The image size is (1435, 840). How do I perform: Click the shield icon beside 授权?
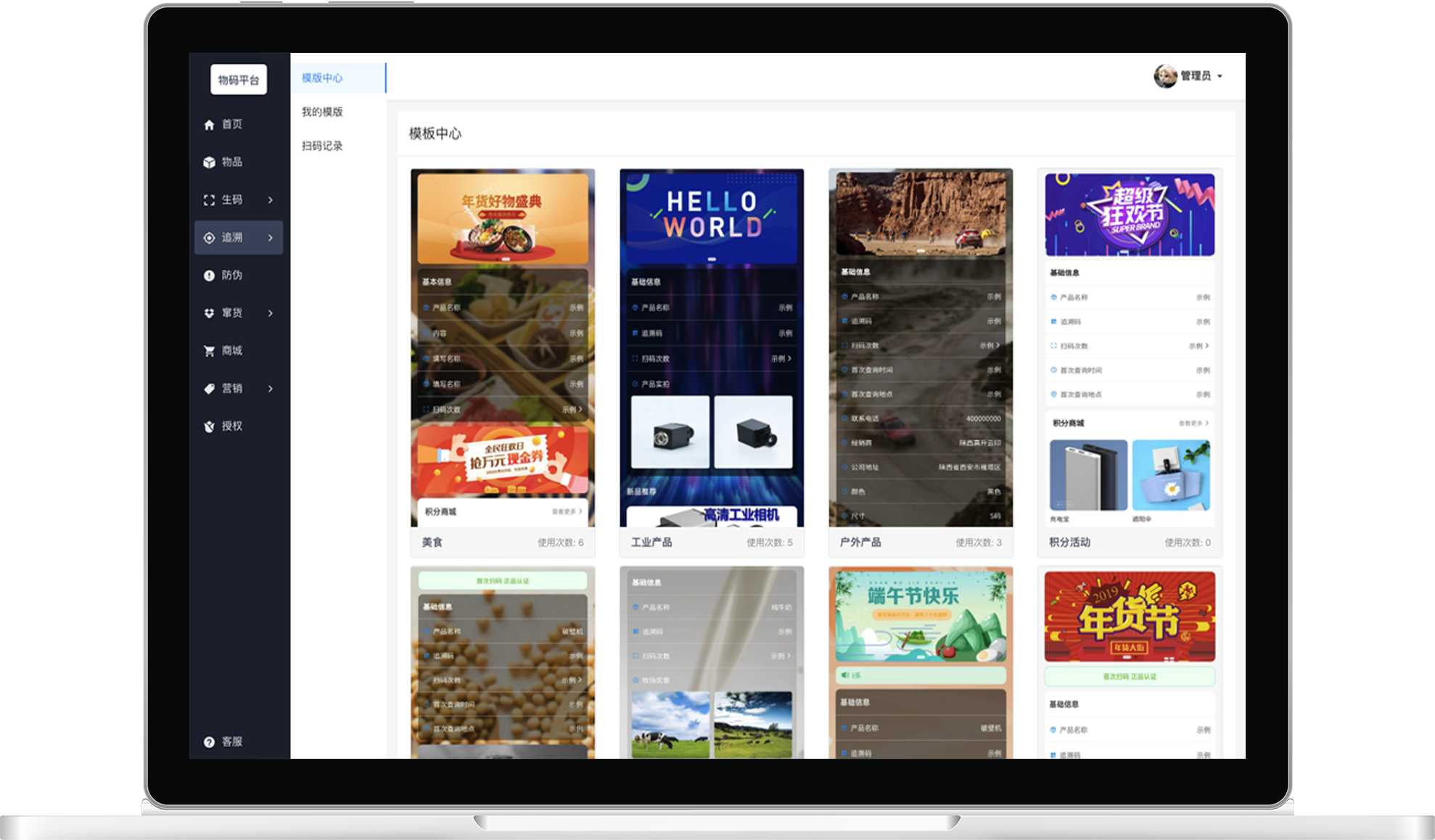coord(209,427)
